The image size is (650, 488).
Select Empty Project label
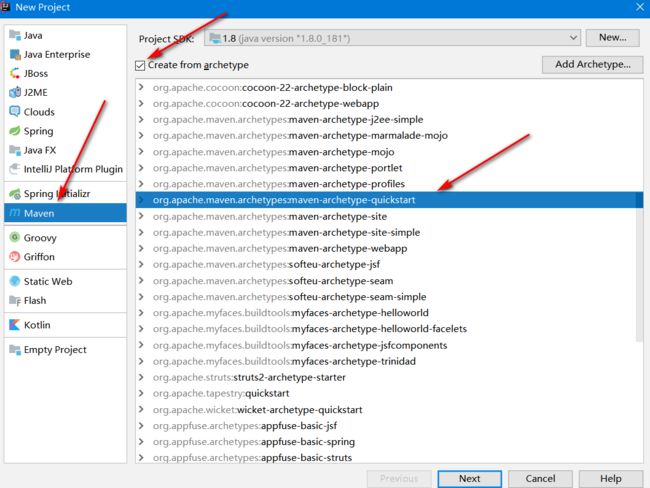point(55,350)
